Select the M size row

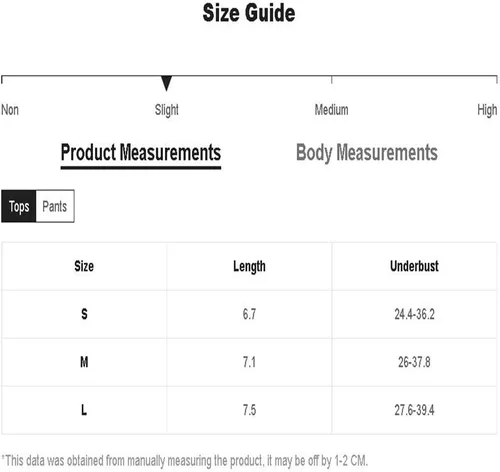tap(249, 362)
